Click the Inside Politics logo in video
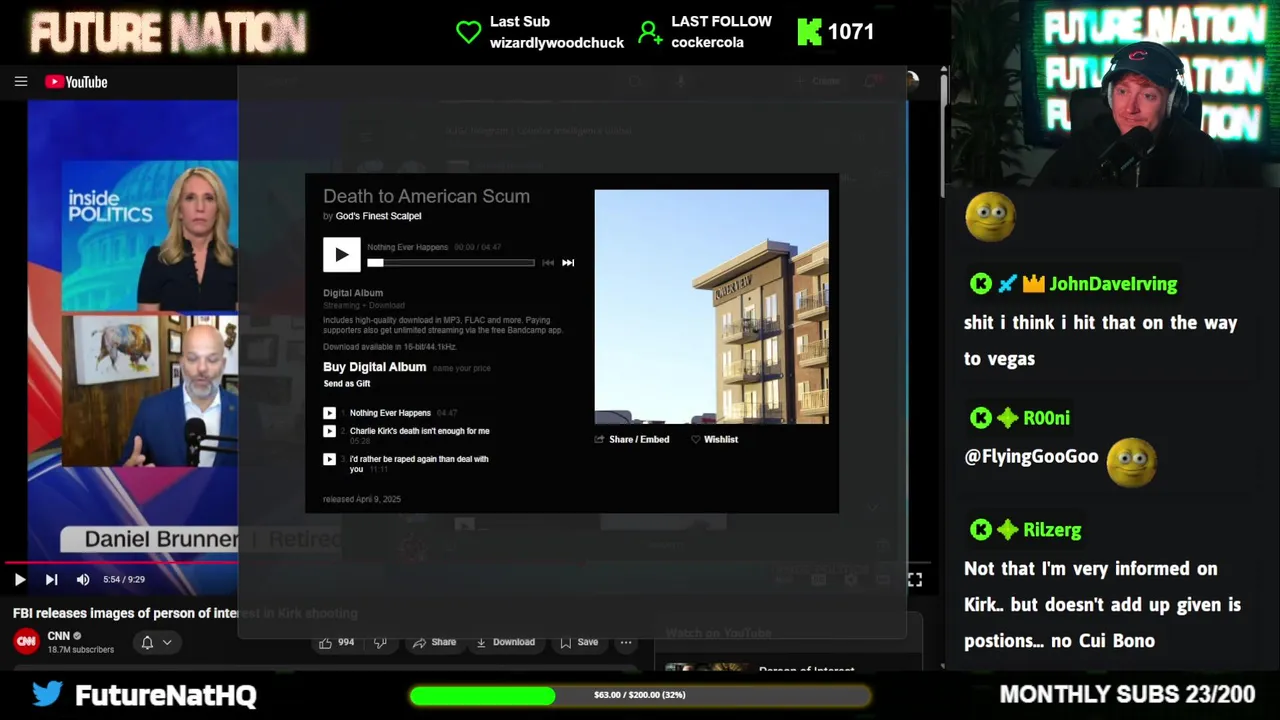1280x720 pixels. (110, 206)
